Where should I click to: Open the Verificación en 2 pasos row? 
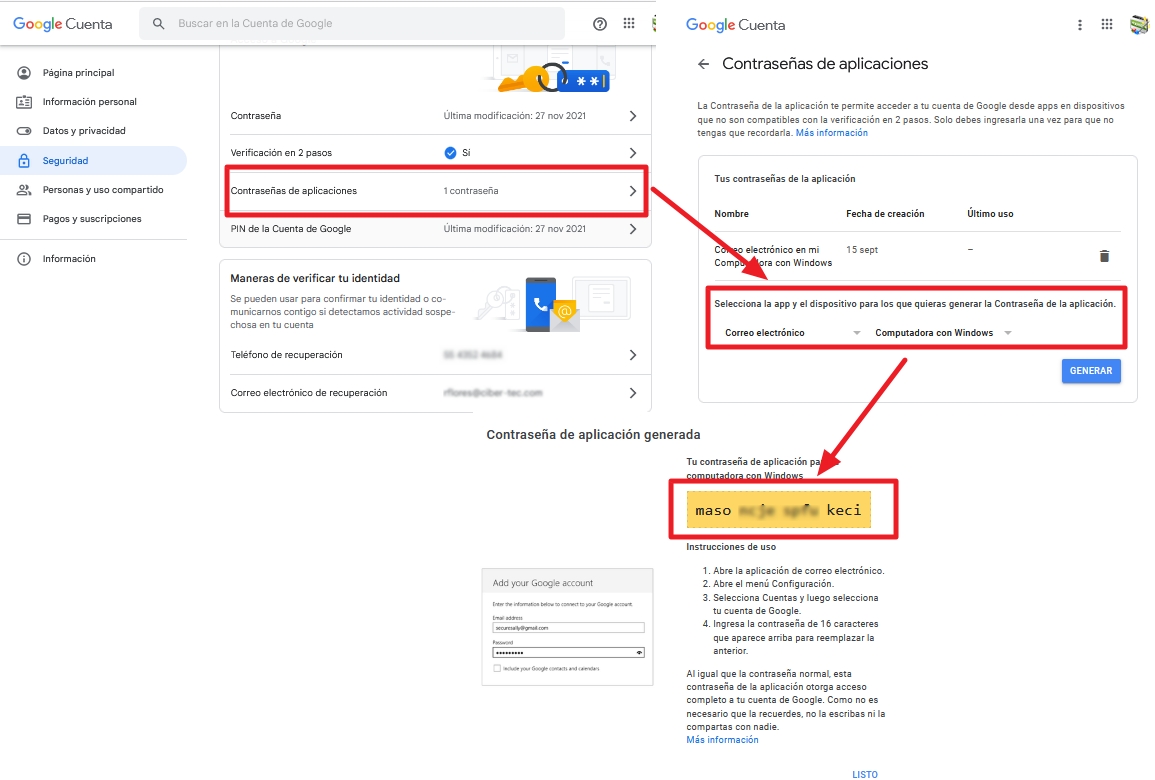point(435,152)
